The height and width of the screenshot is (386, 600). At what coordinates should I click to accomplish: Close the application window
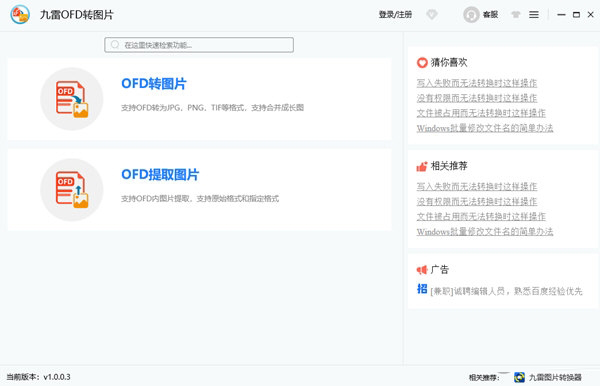tap(591, 15)
